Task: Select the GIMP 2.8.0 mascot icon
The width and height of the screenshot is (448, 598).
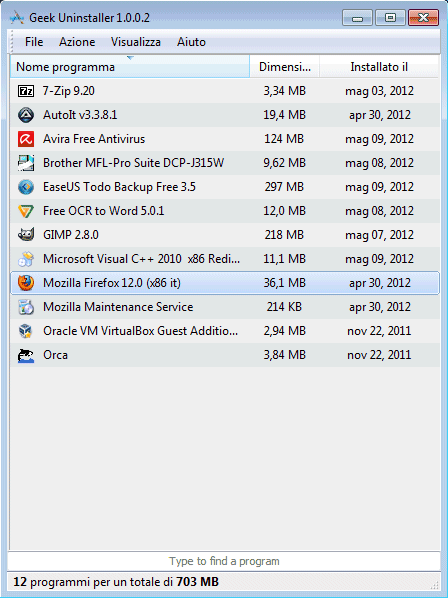Action: (x=26, y=235)
